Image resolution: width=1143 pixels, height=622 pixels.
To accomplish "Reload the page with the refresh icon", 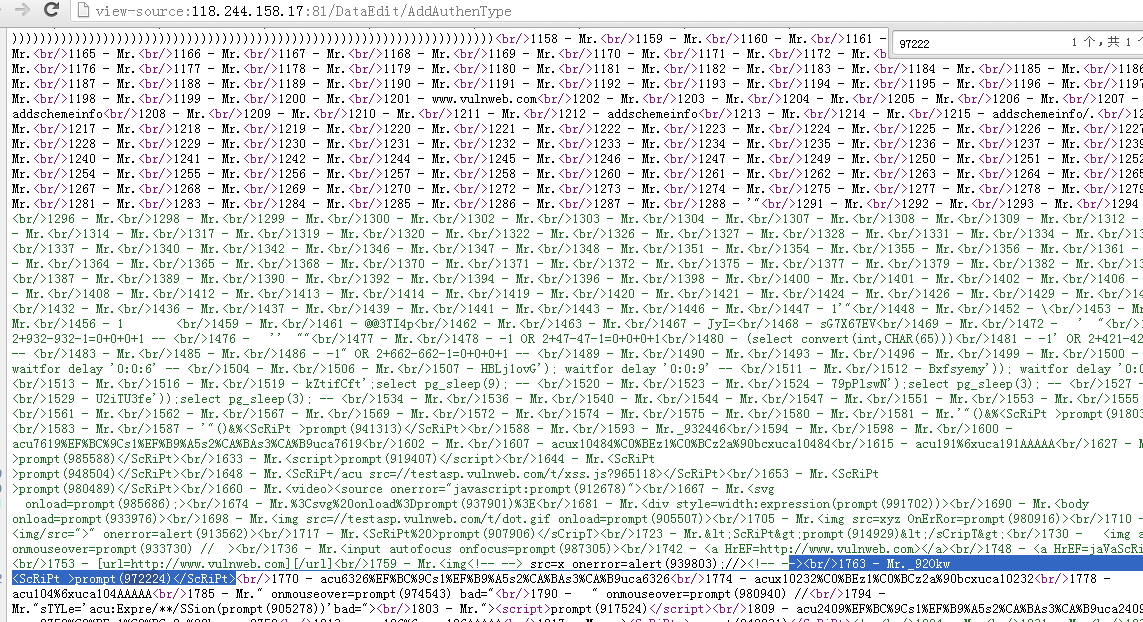I will coord(51,10).
